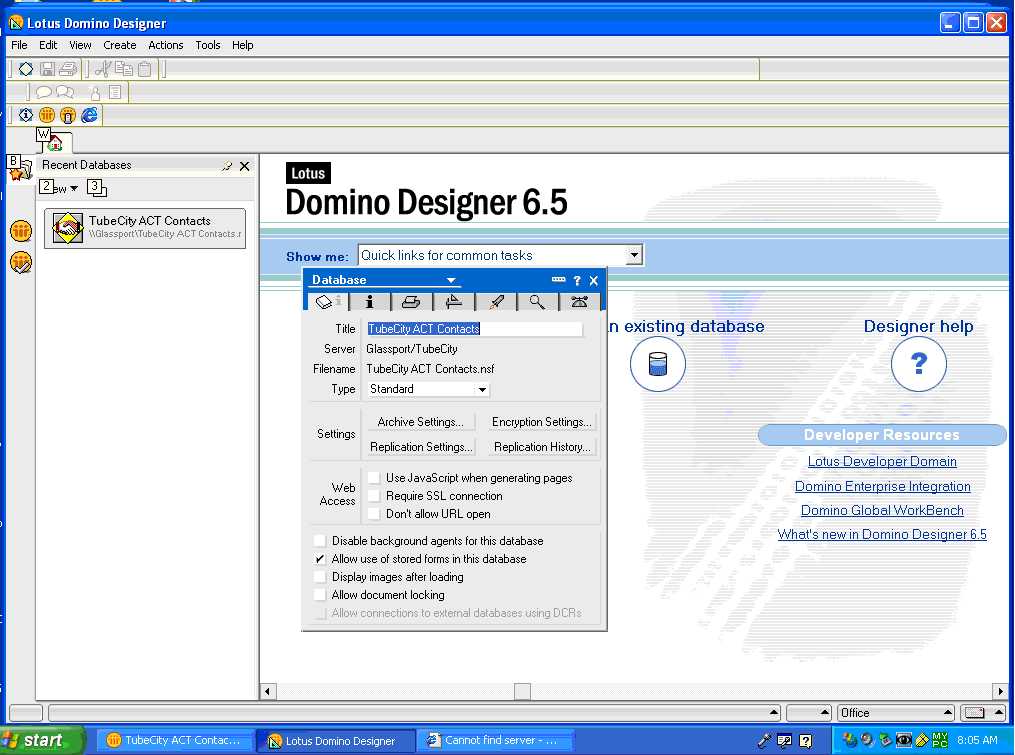Screen dimensions: 1015x755
Task: Open the star folder bookmark icon
Action: click(20, 170)
